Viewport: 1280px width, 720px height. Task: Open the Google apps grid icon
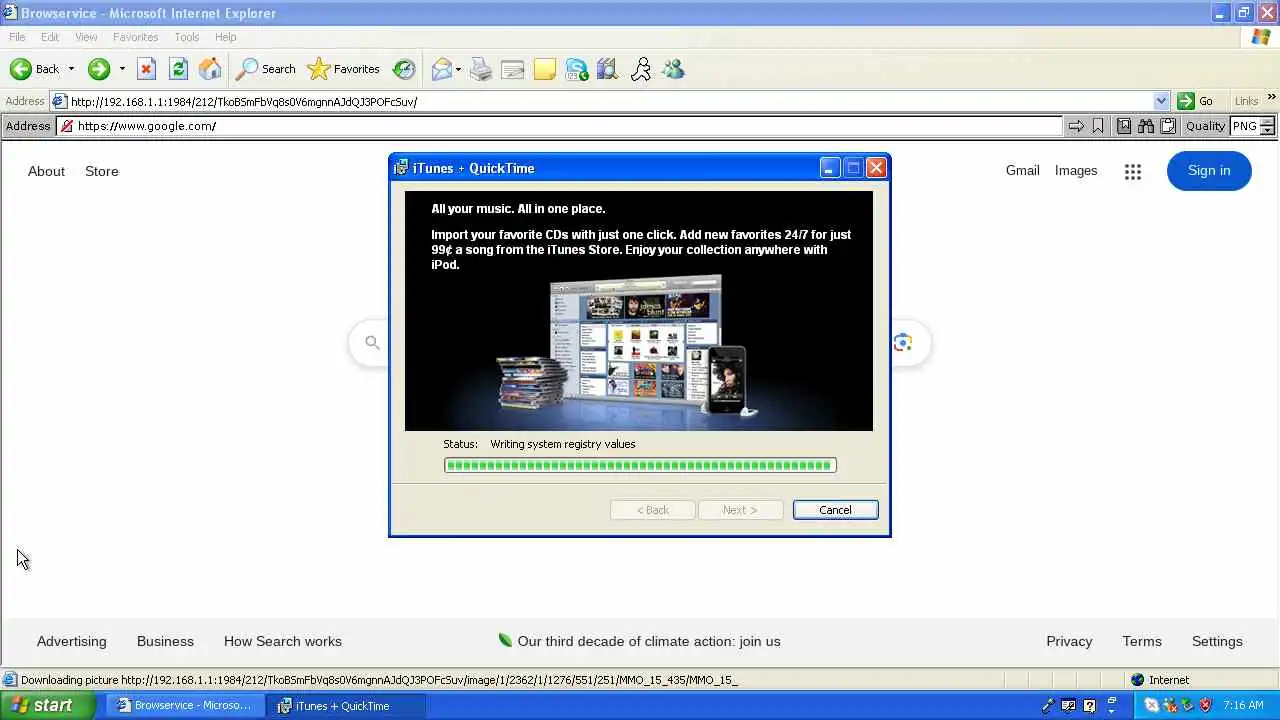(1133, 172)
